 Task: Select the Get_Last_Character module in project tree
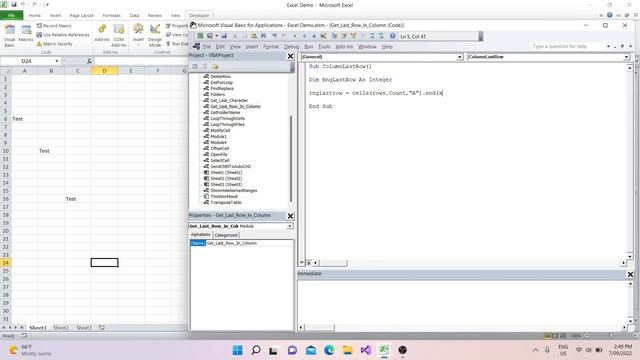[x=229, y=100]
